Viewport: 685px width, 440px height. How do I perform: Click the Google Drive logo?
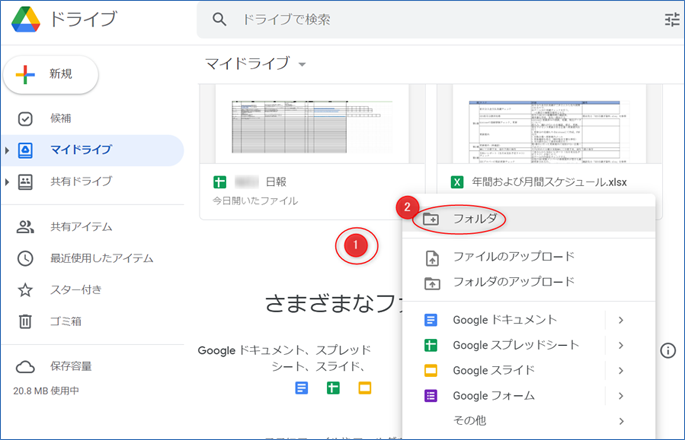26,20
